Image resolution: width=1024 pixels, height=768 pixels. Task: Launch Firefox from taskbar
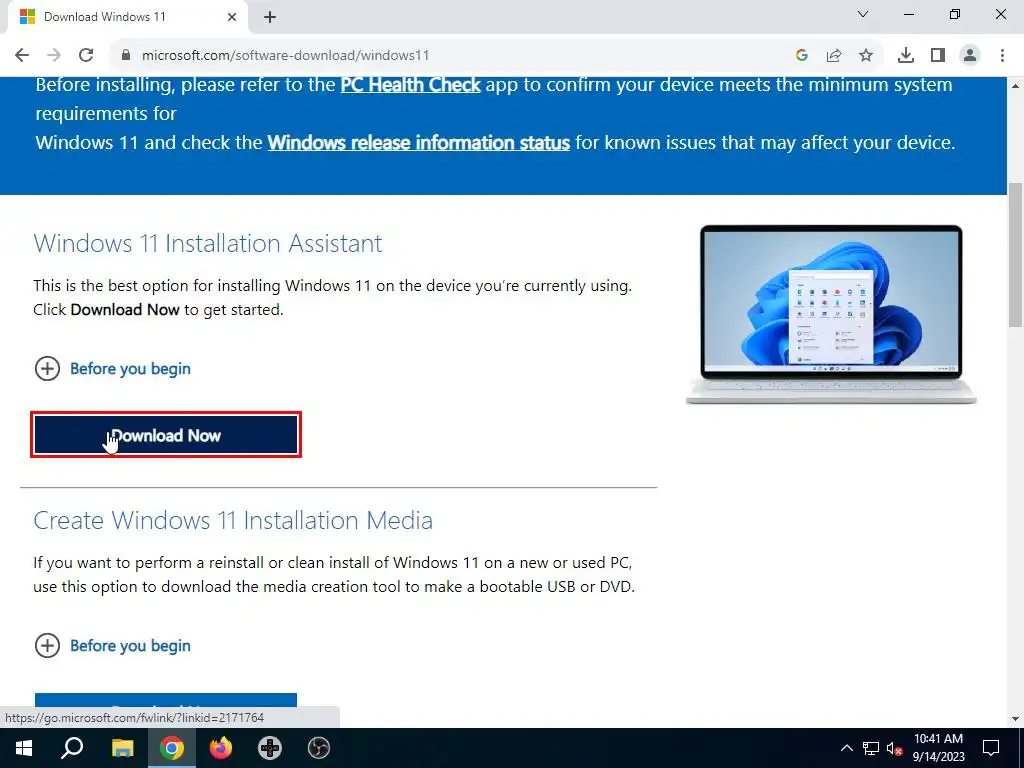(221, 748)
